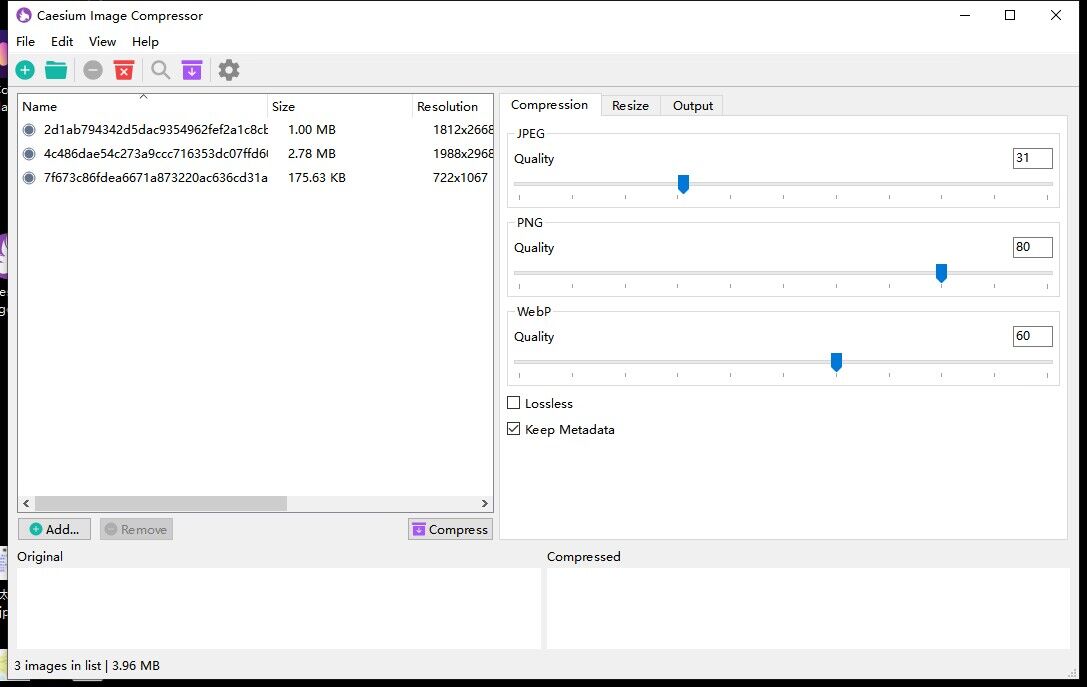
Task: Click the JPEG quality slider handle
Action: click(684, 184)
